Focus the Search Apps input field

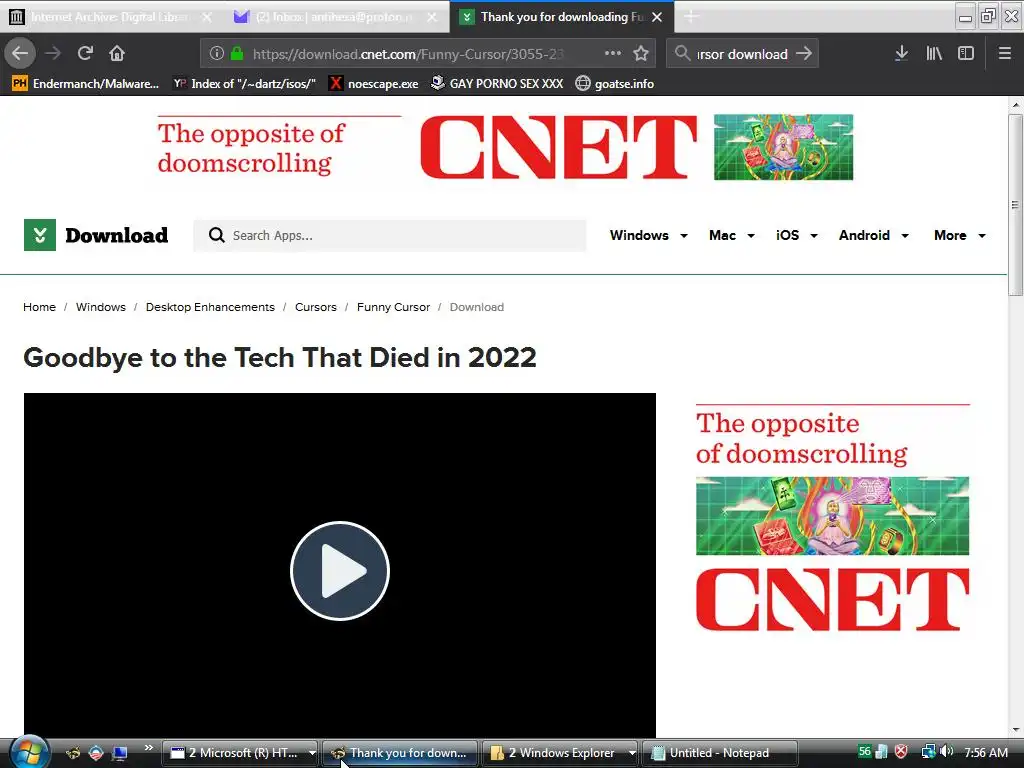pyautogui.click(x=390, y=235)
